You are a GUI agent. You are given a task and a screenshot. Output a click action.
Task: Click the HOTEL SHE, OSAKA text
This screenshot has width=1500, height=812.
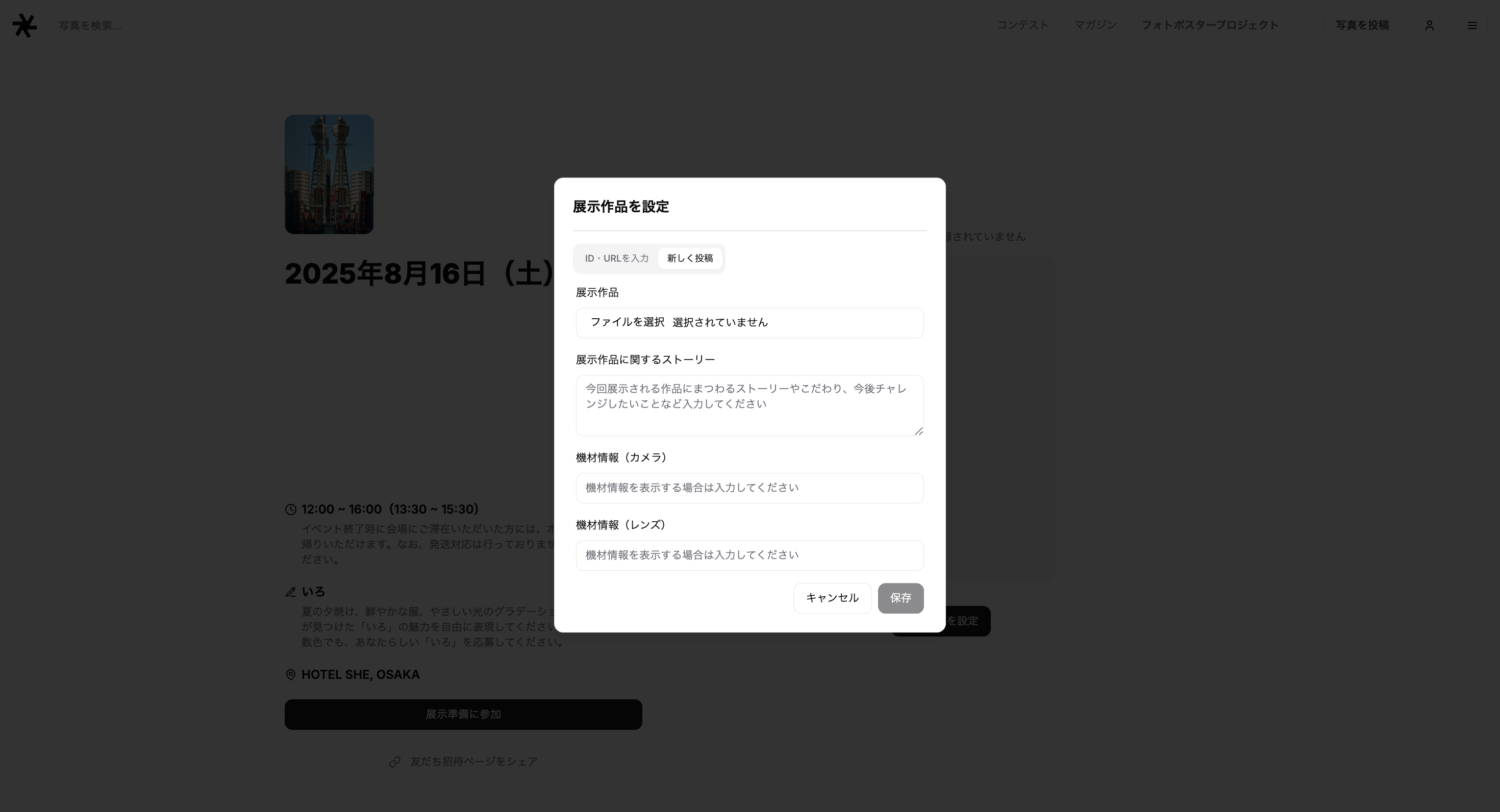[x=360, y=675]
